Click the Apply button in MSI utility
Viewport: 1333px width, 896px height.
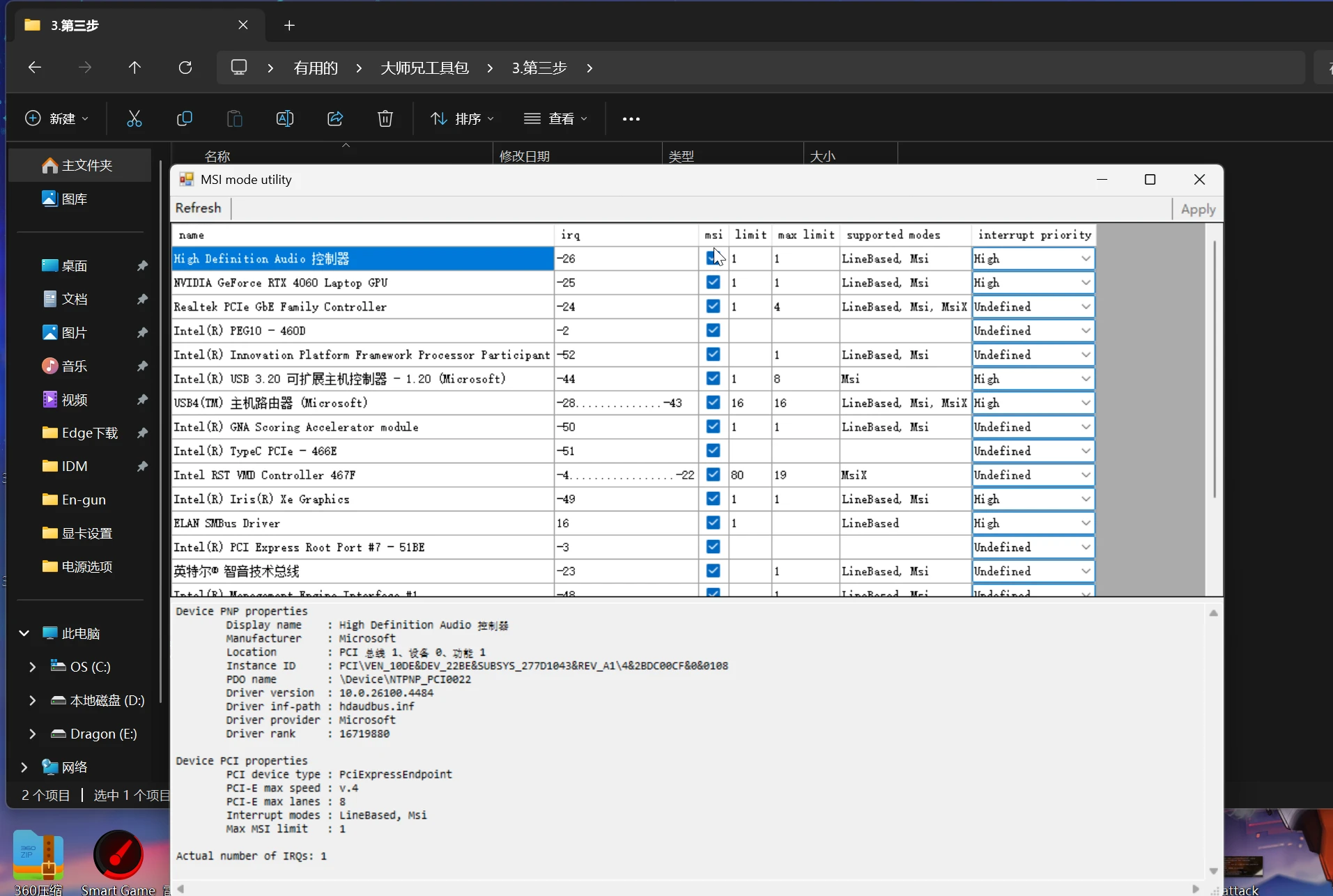coord(1198,209)
